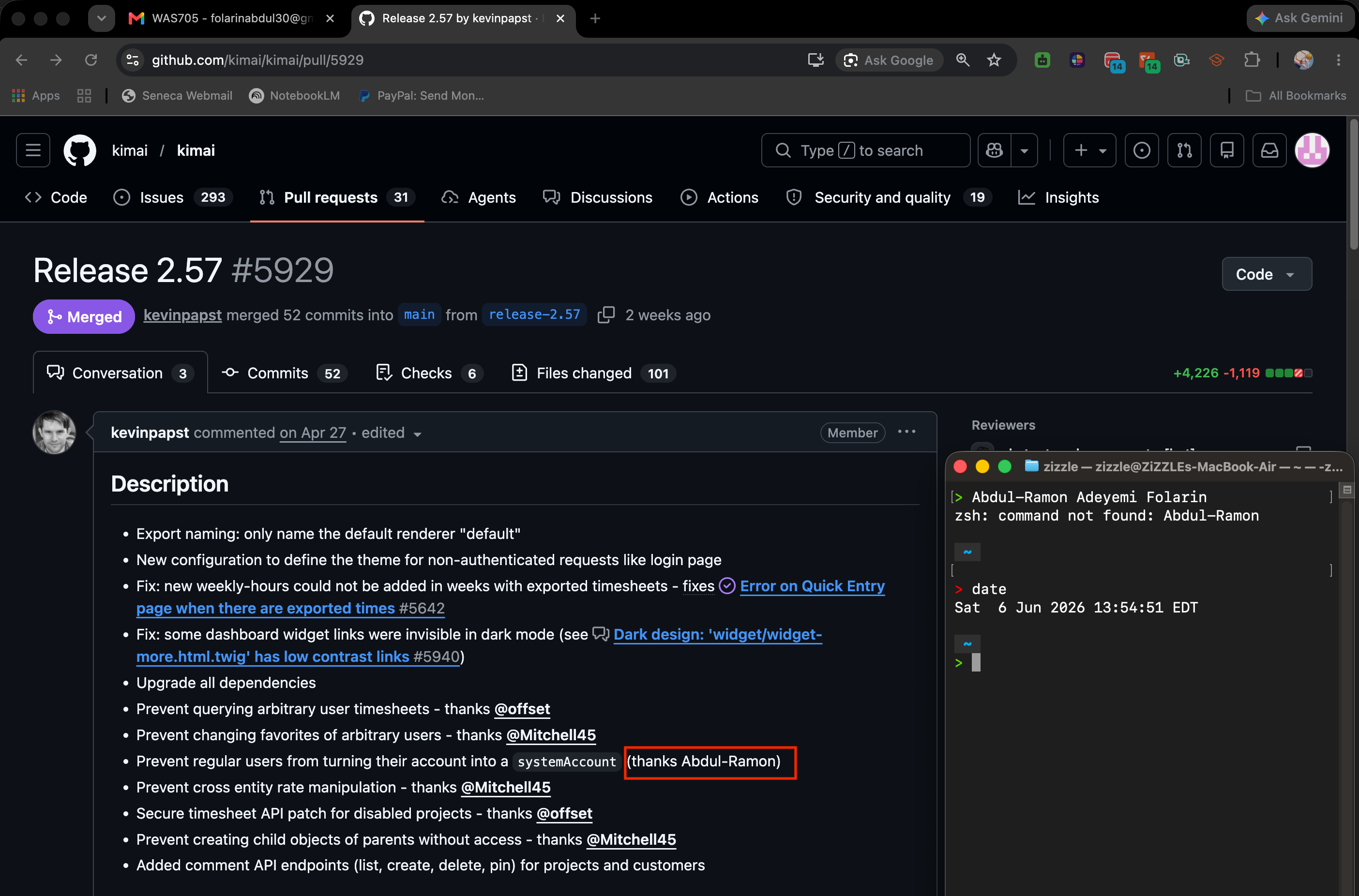Screen dimensions: 1359x896
Task: Open the PayPal Send Money bookmark
Action: 421,95
